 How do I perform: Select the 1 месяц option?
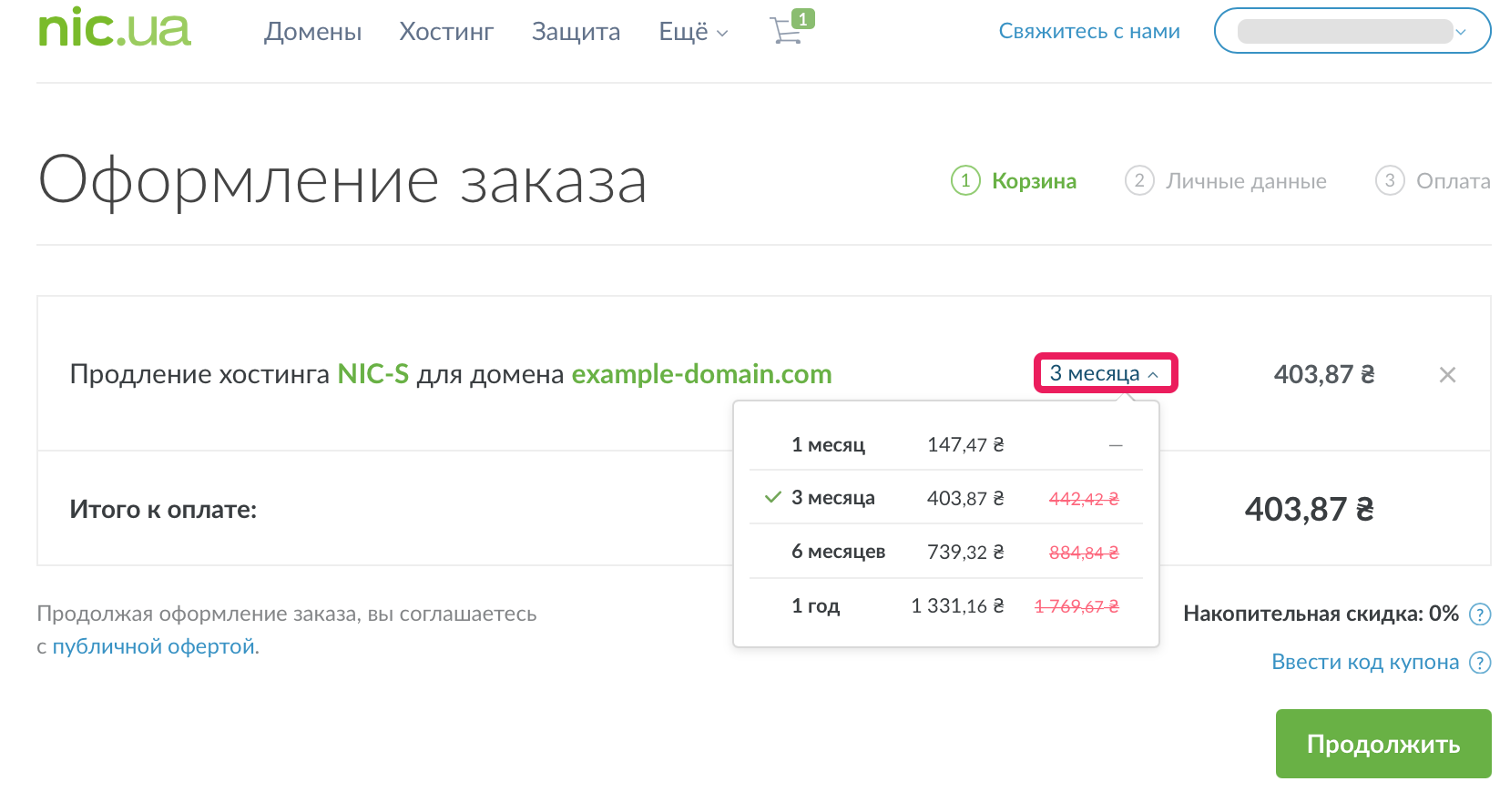[x=945, y=444]
